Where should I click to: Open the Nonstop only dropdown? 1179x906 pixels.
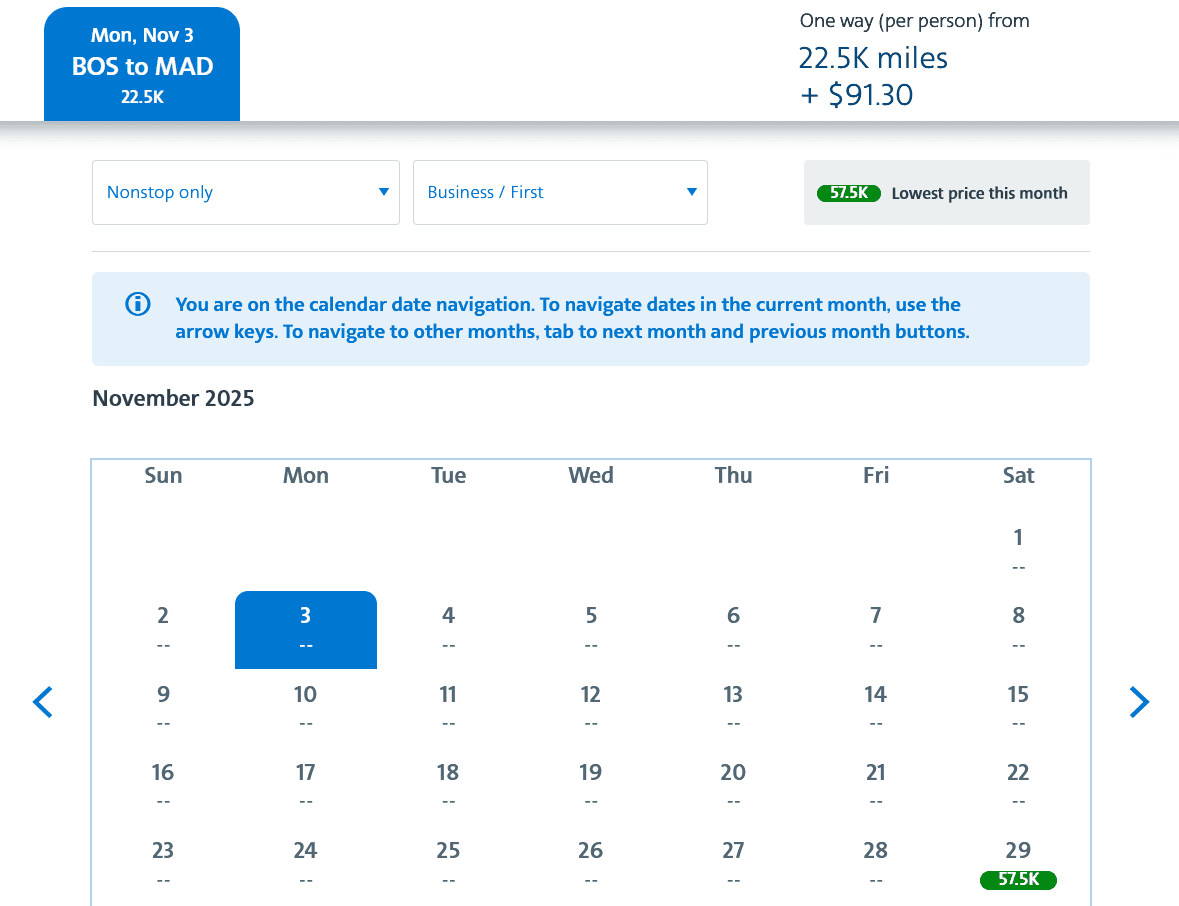245,192
